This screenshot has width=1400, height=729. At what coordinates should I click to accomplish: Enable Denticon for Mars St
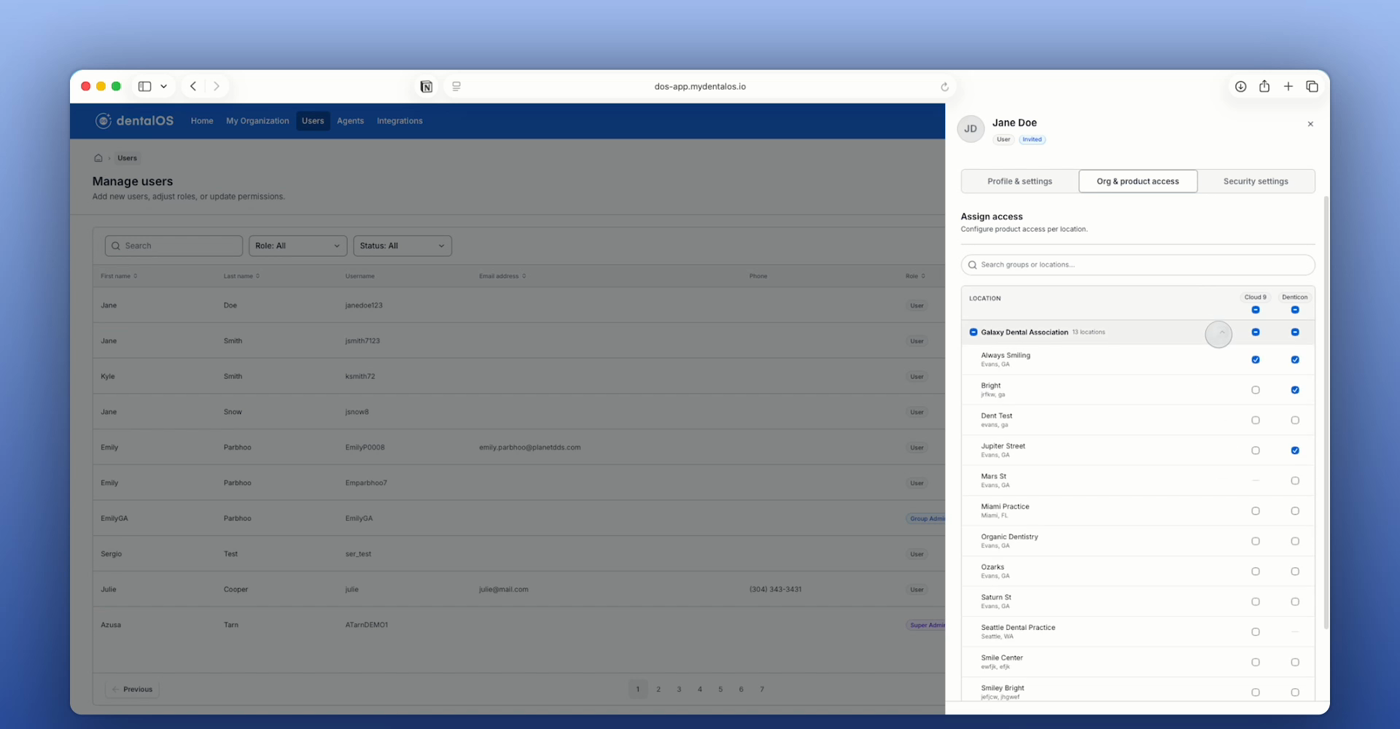[1295, 481]
